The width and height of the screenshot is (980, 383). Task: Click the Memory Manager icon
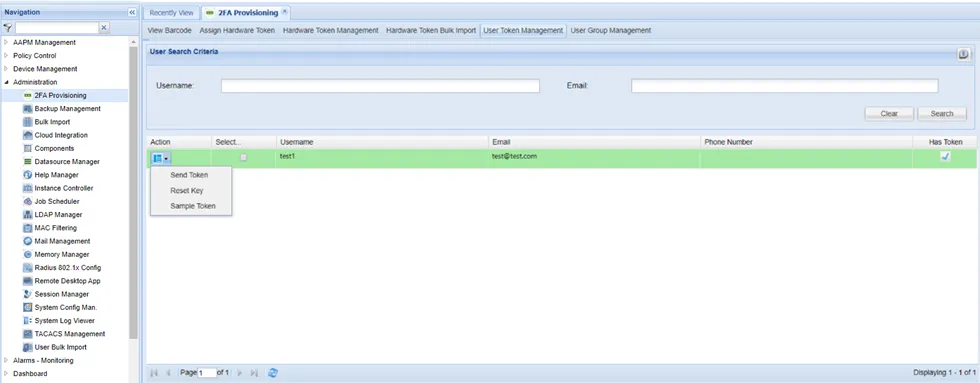click(28, 254)
